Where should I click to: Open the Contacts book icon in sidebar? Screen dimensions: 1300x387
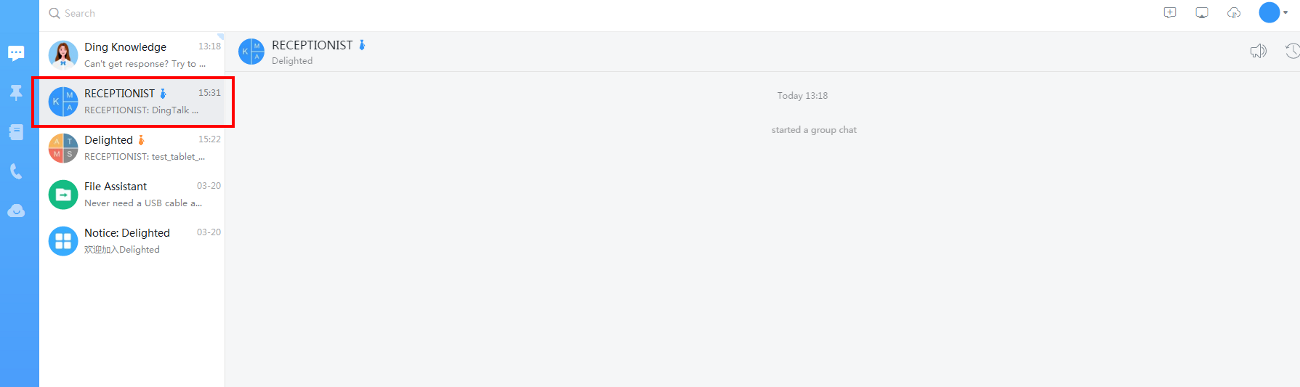(16, 132)
